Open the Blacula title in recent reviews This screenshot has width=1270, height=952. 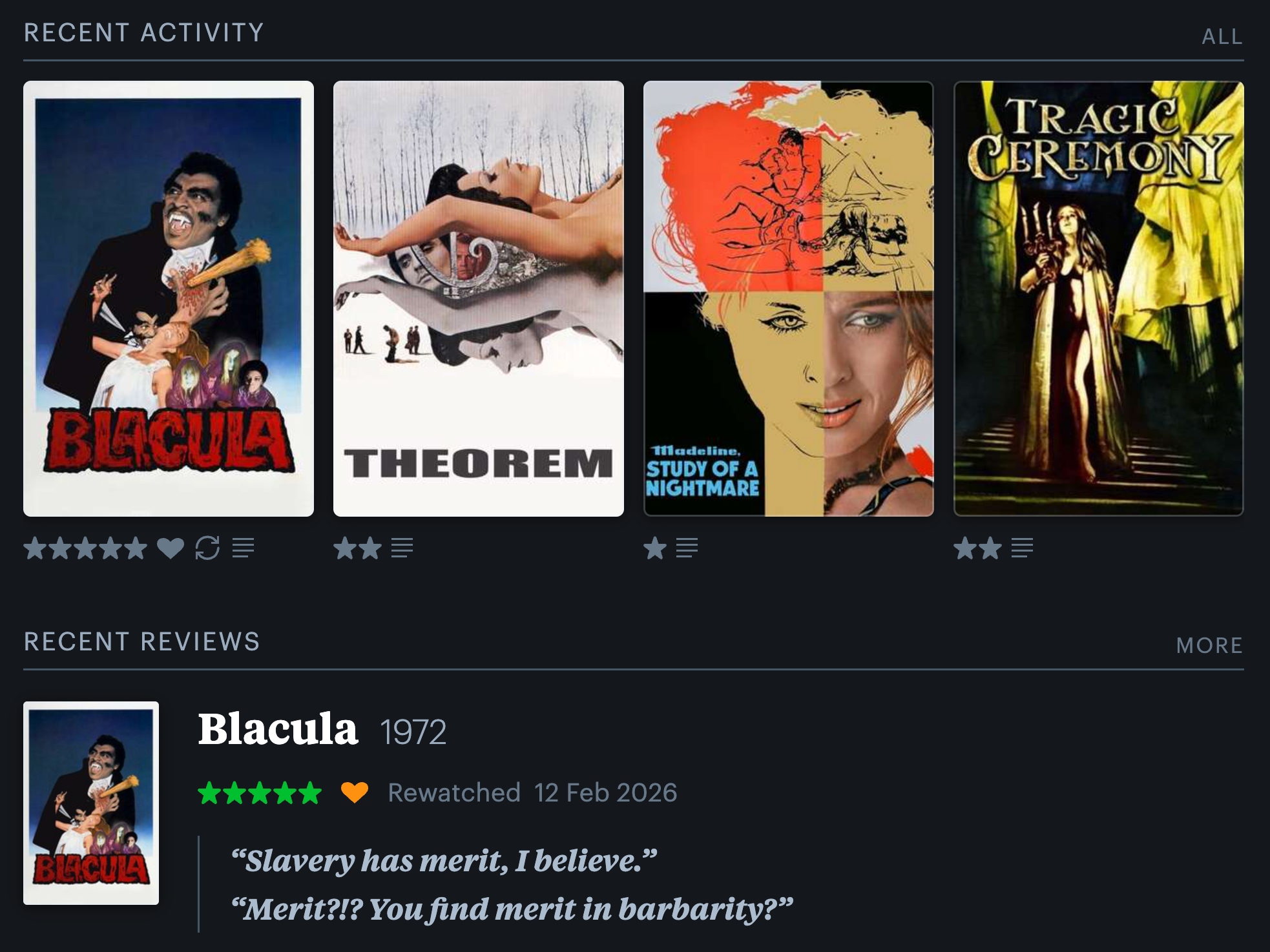(278, 729)
